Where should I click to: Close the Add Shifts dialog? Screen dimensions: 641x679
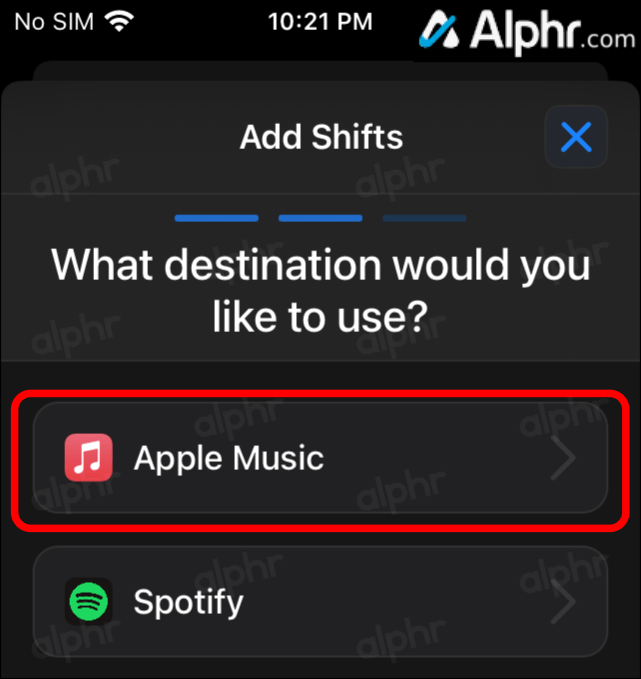[576, 137]
